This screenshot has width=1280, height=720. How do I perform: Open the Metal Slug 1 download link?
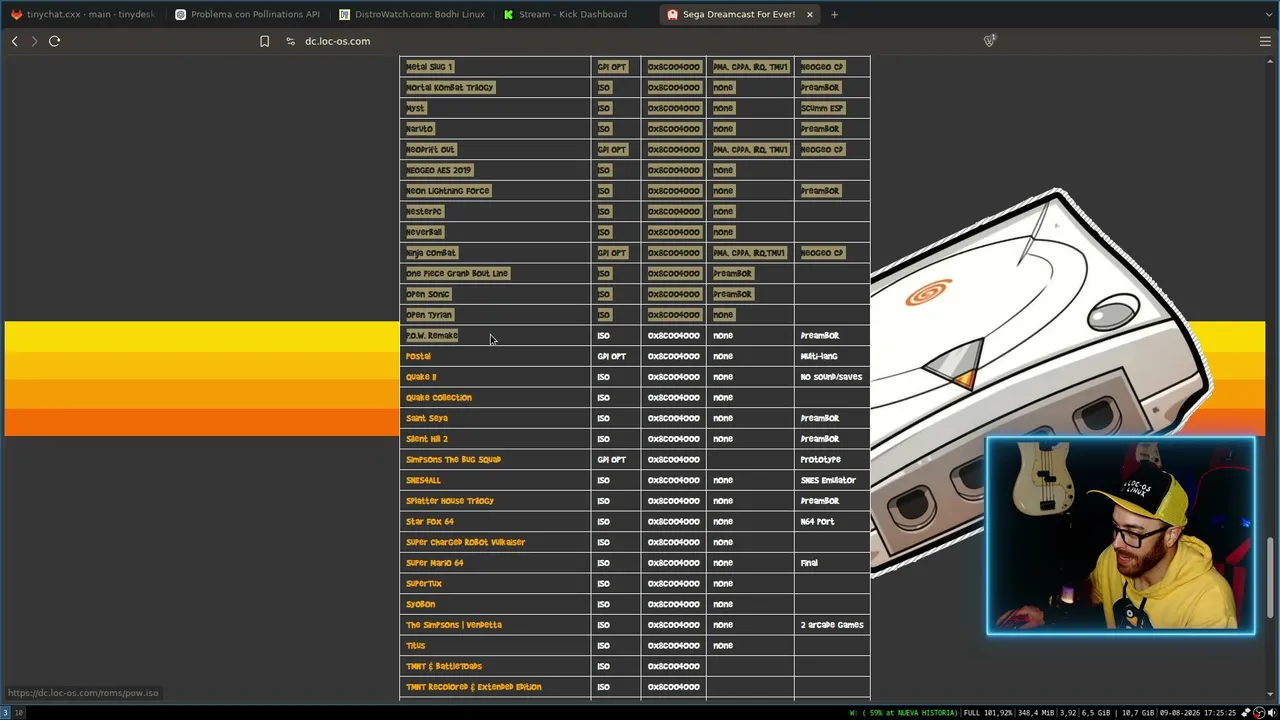429,67
